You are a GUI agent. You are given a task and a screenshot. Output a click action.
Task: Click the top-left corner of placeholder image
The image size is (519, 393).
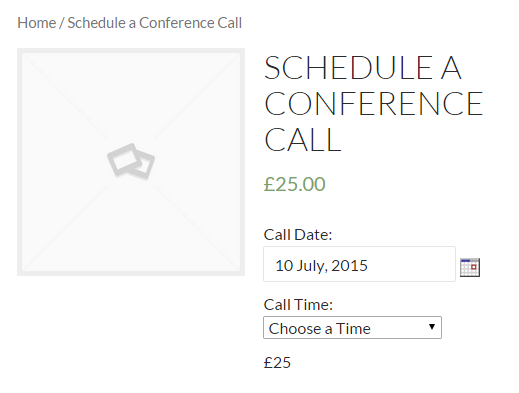[x=19, y=50]
